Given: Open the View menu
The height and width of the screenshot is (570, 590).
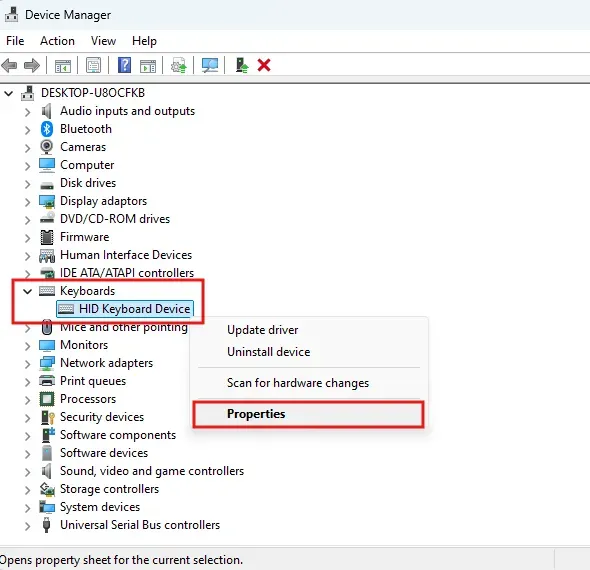Looking at the screenshot, I should 103,41.
